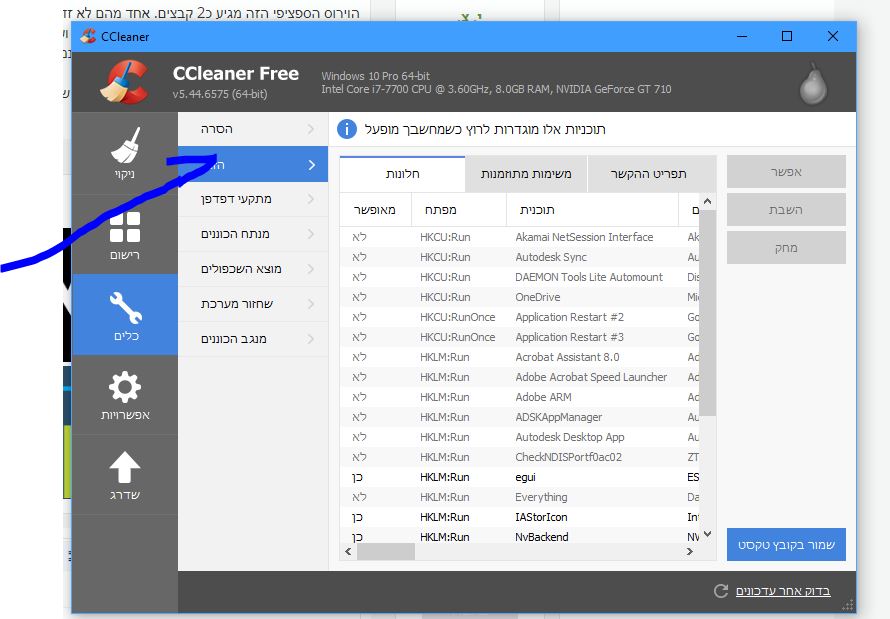Select the Everything startup entry

coord(519,497)
